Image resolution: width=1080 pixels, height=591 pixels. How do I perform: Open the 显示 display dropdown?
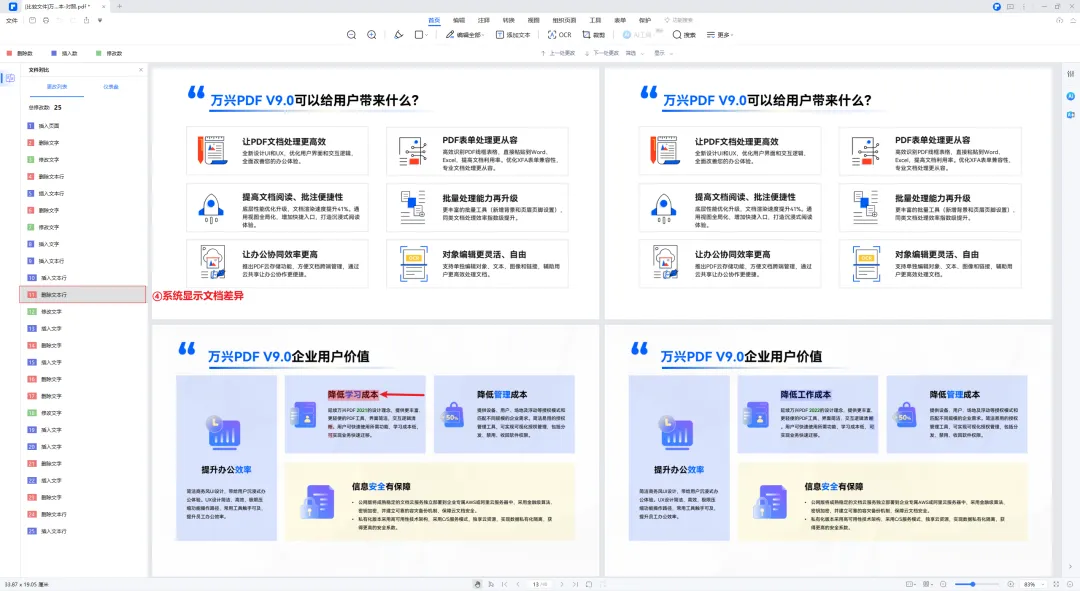(663, 53)
